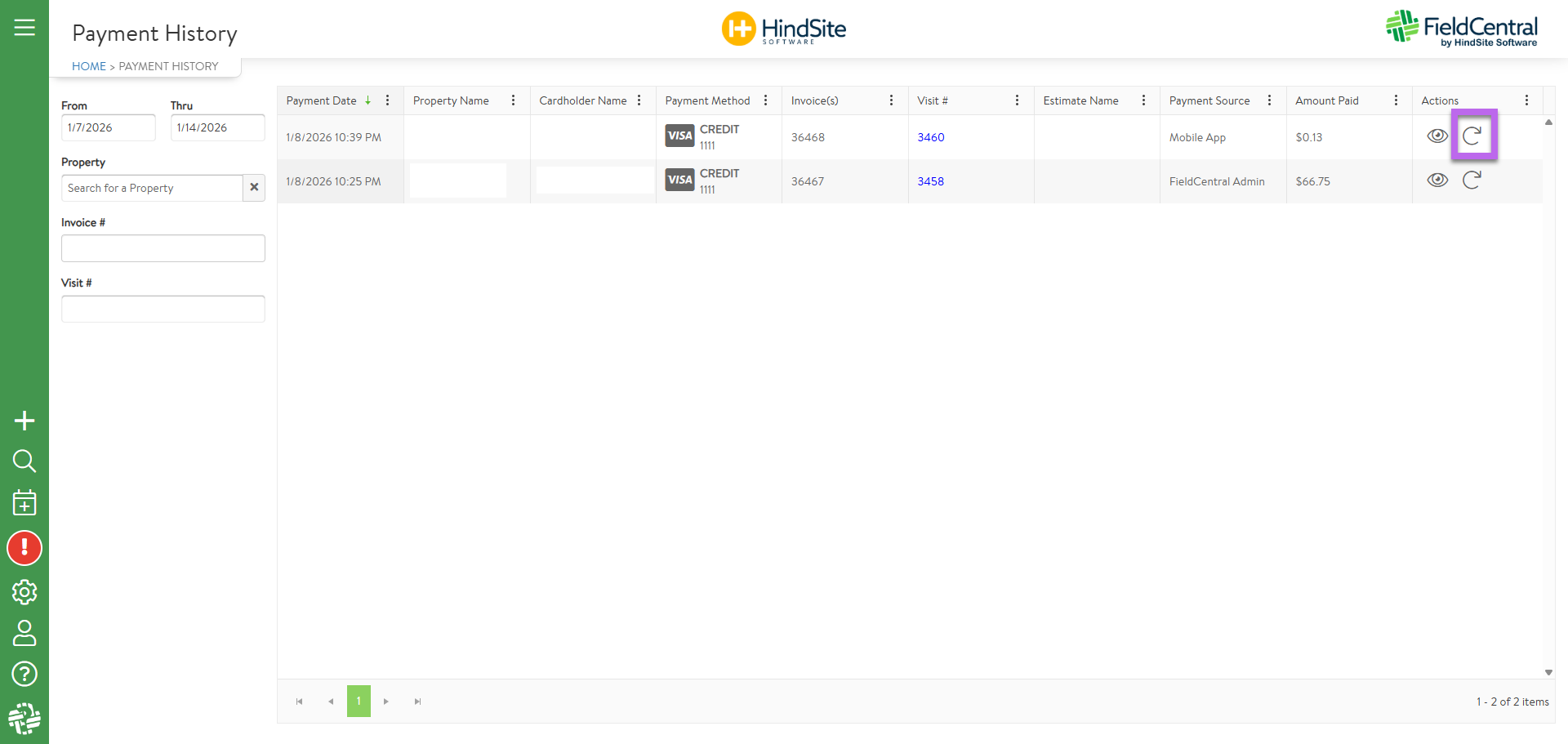The height and width of the screenshot is (744, 1568).
Task: Sort by Payment Date column header
Action: pyautogui.click(x=322, y=100)
